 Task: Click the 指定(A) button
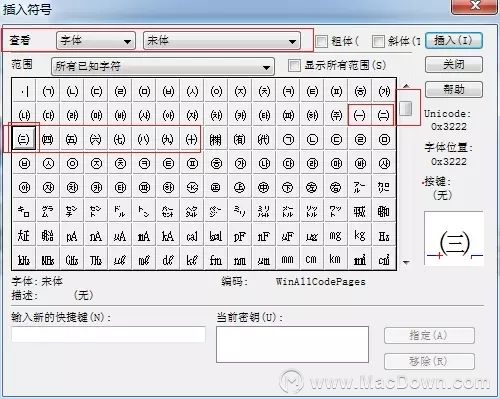[x=429, y=335]
